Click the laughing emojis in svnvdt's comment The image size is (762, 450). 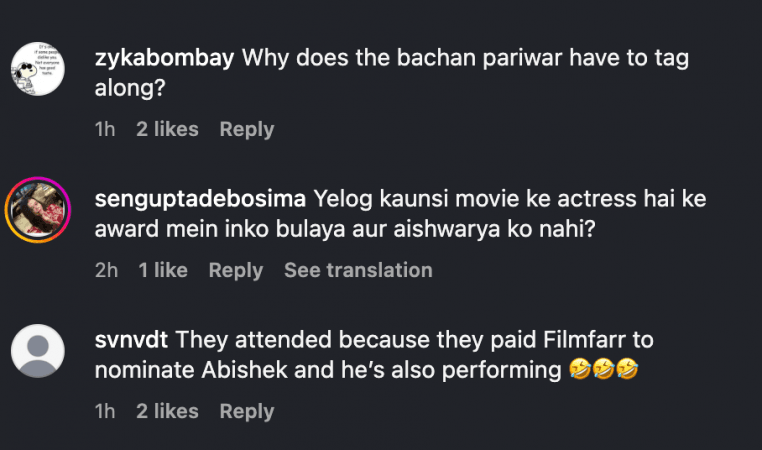pyautogui.click(x=603, y=370)
